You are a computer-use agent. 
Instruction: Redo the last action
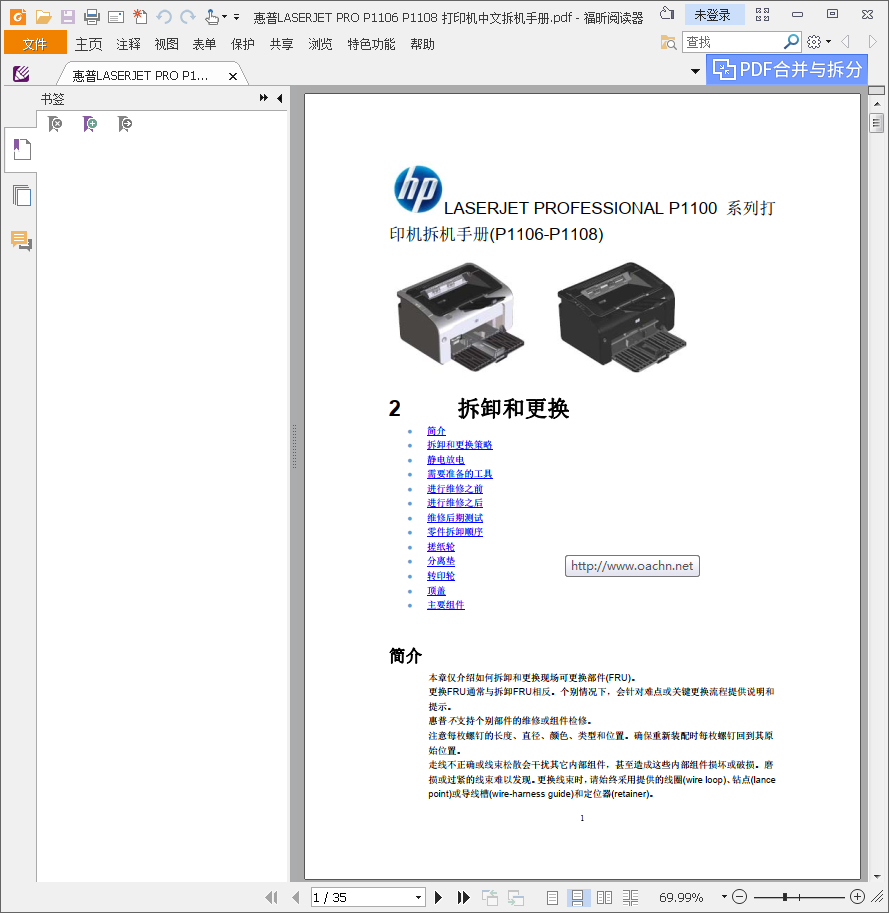[x=187, y=17]
